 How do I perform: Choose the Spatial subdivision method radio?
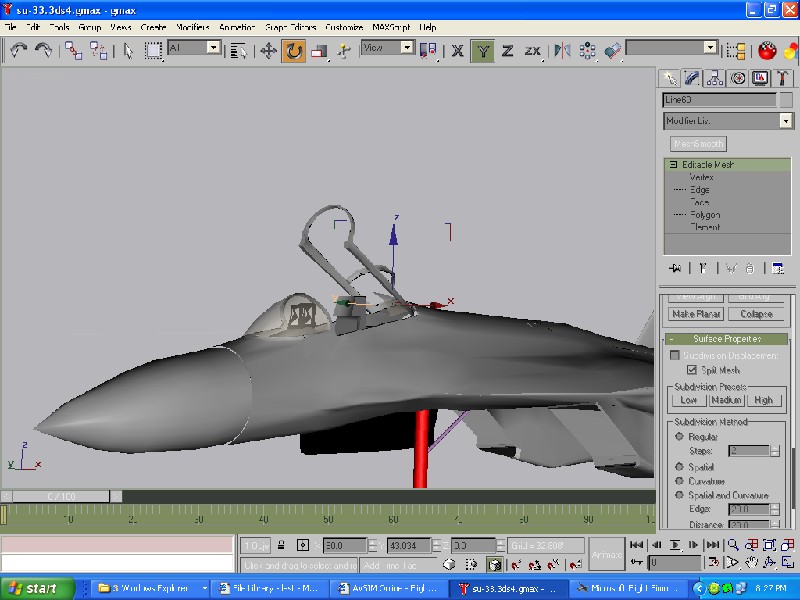pyautogui.click(x=680, y=466)
